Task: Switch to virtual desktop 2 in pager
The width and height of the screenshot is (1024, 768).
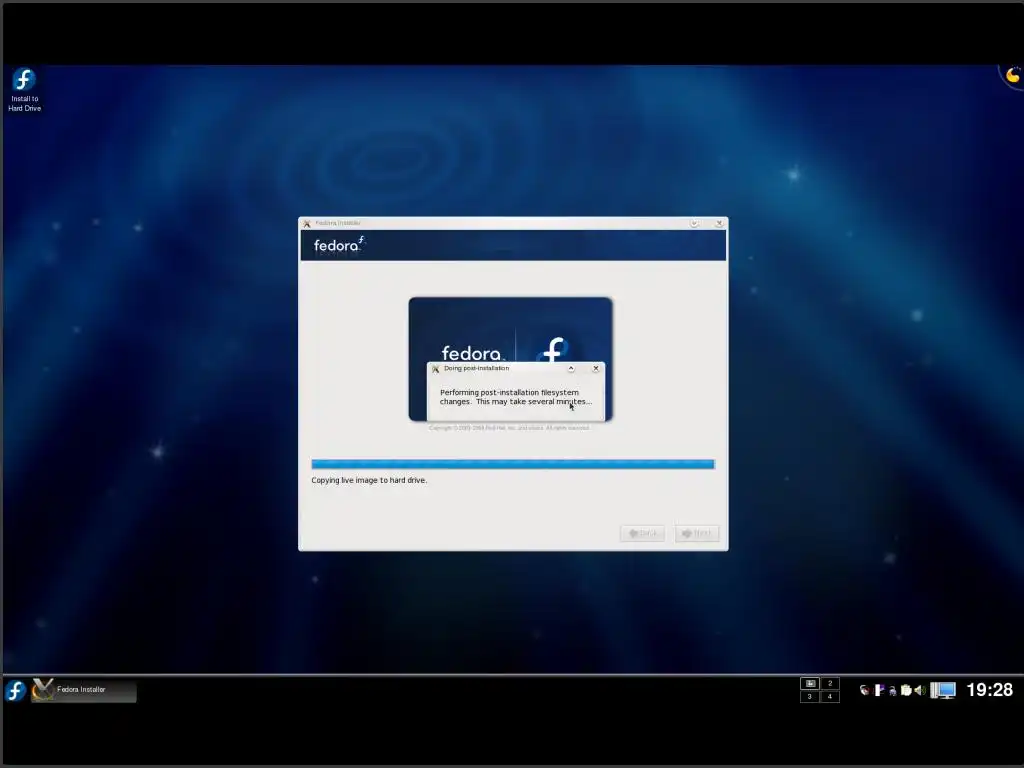Action: click(830, 683)
